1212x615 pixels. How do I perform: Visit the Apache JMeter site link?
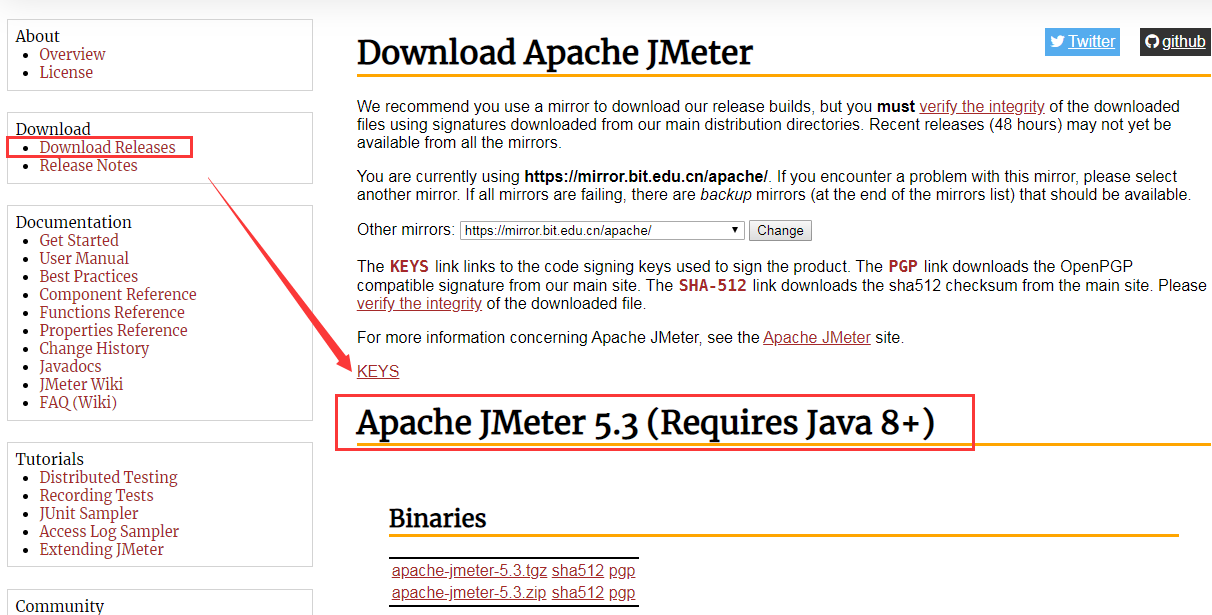[x=817, y=337]
